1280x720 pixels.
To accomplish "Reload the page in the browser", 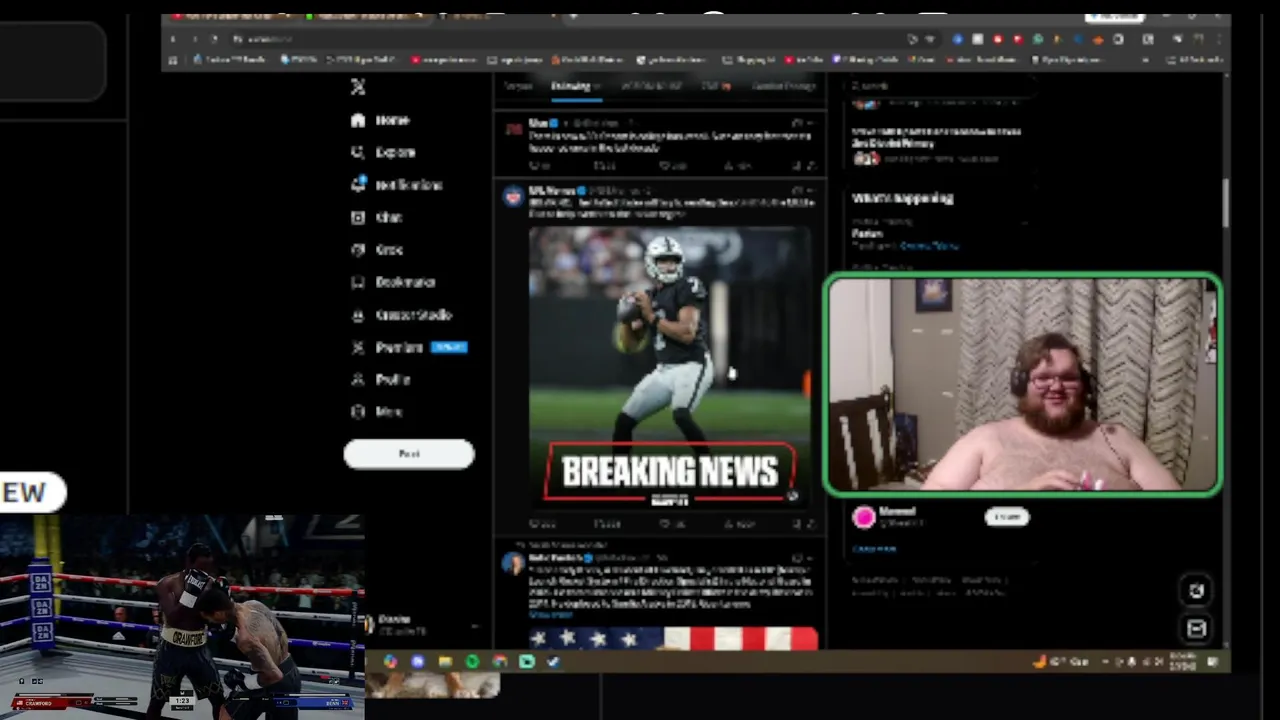I will tap(214, 39).
